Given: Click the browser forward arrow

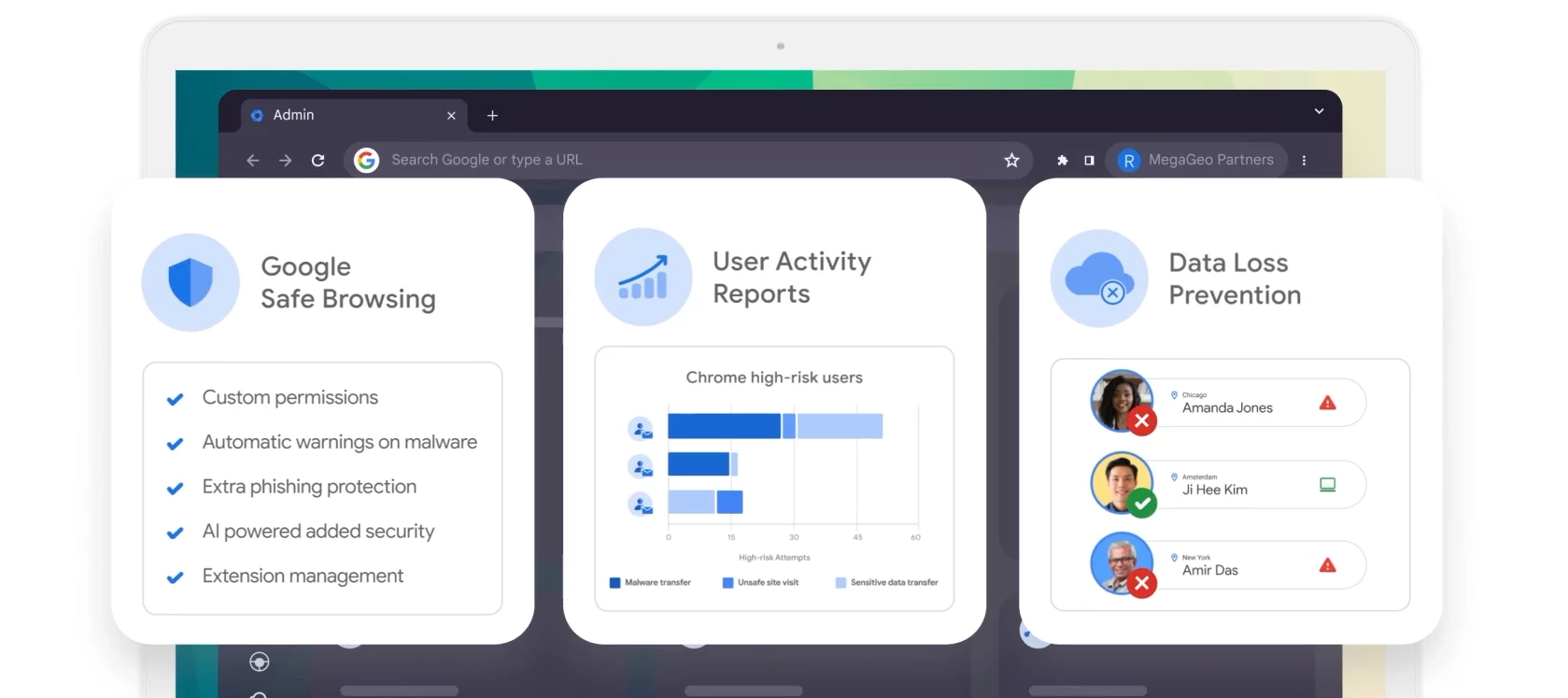Looking at the screenshot, I should (x=285, y=161).
